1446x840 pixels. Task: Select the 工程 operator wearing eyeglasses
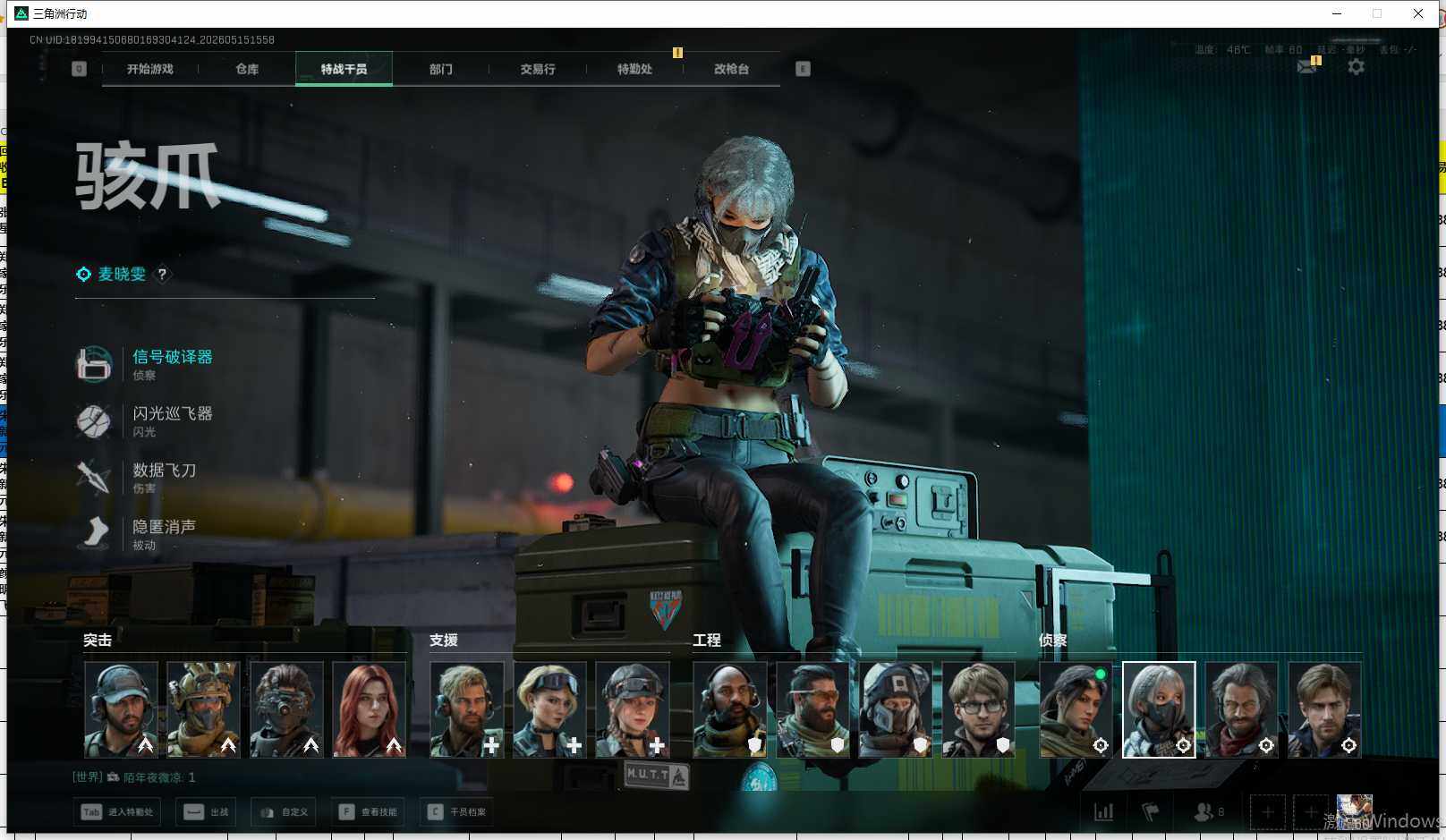pos(978,709)
